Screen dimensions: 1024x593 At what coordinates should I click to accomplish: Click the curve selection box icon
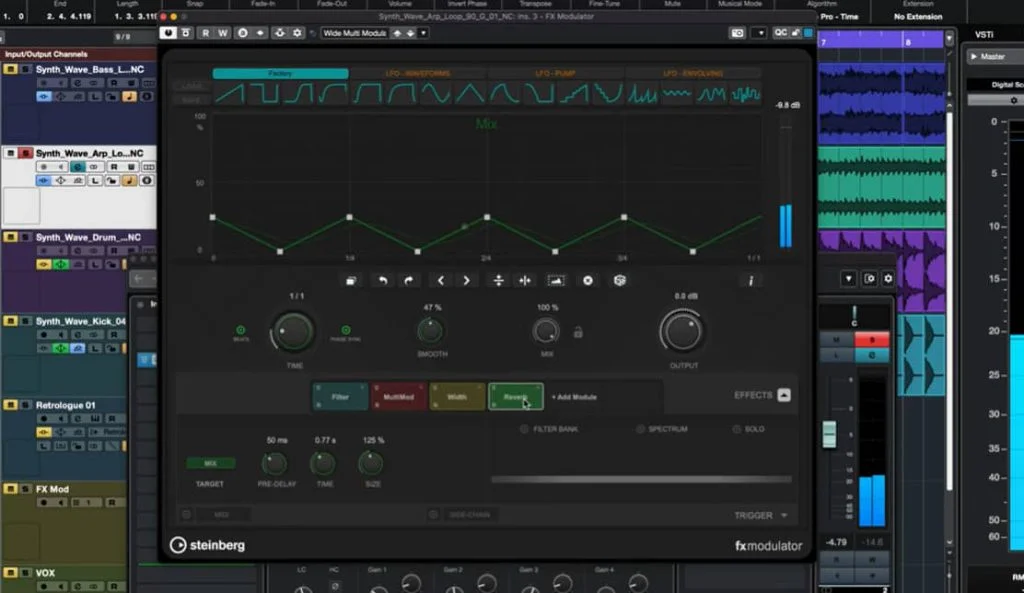point(556,281)
